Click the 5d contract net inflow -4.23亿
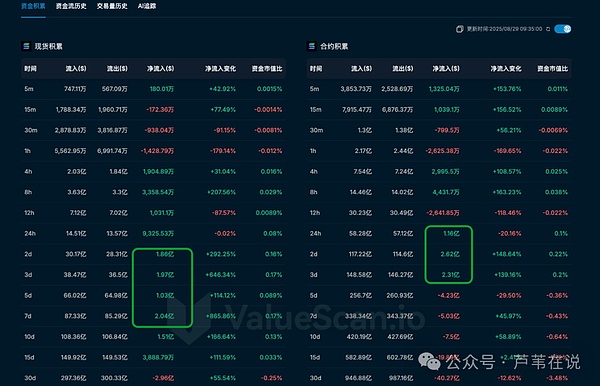 (448, 295)
